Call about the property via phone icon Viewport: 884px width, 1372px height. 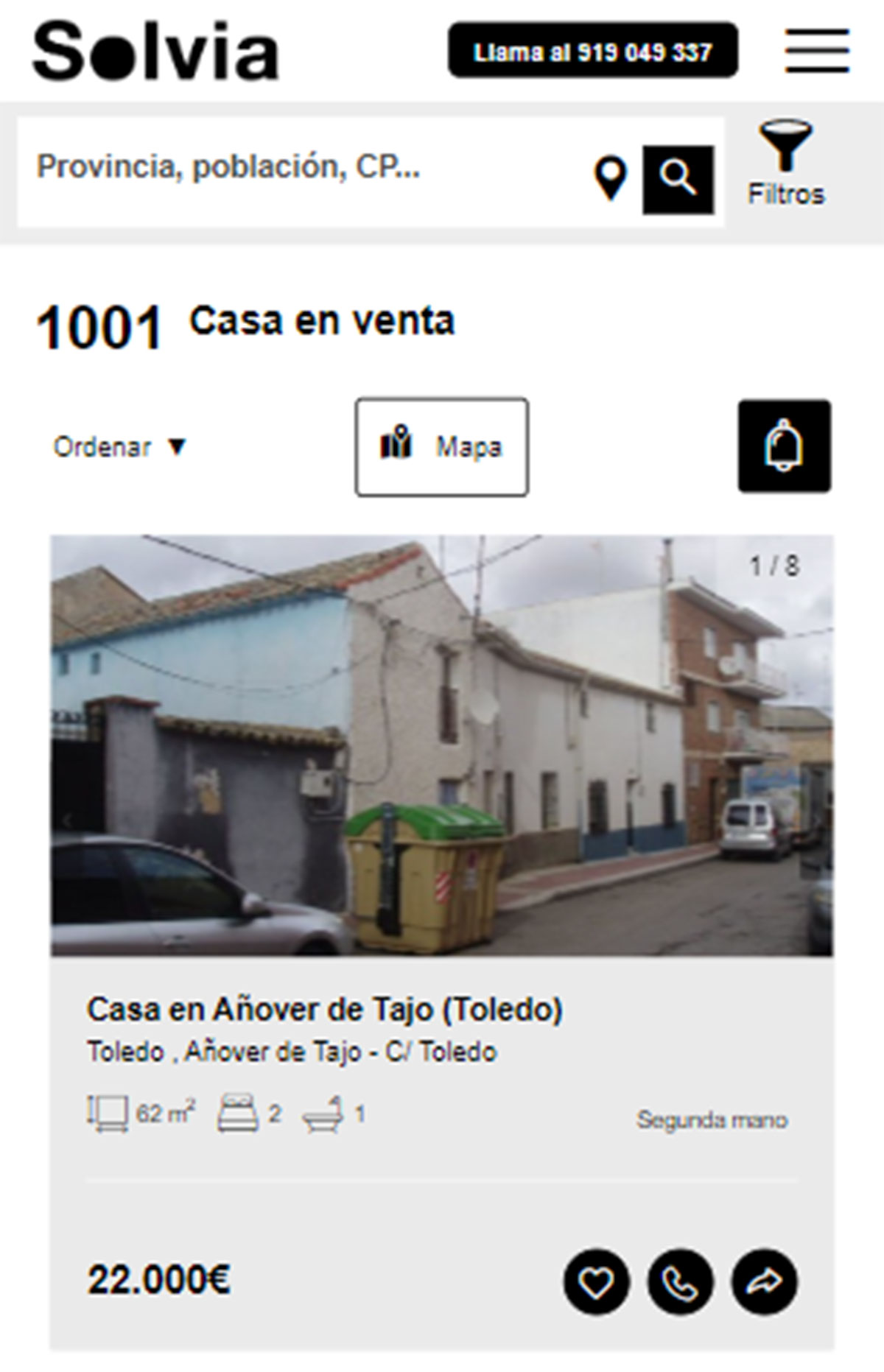tap(681, 1282)
